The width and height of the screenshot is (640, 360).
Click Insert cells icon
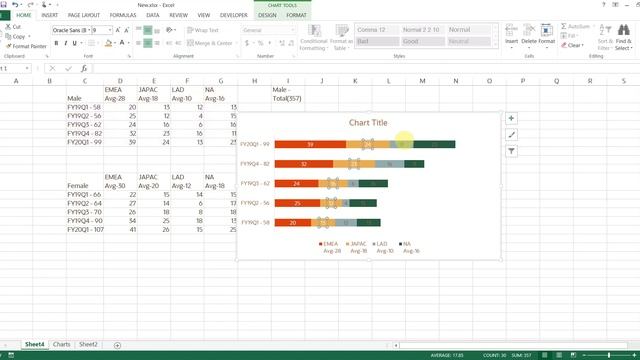coord(511,31)
